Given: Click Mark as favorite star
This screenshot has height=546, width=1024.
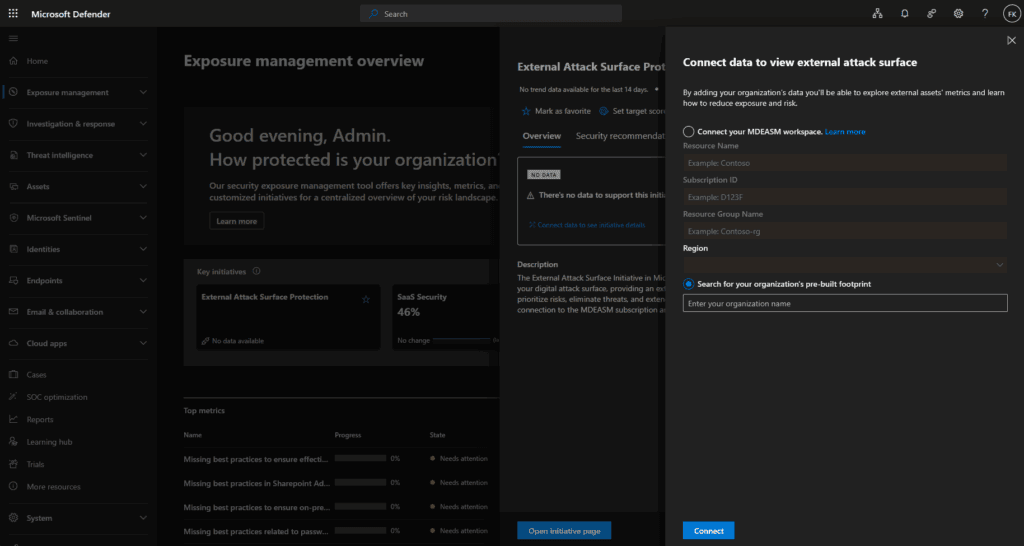Looking at the screenshot, I should point(526,111).
